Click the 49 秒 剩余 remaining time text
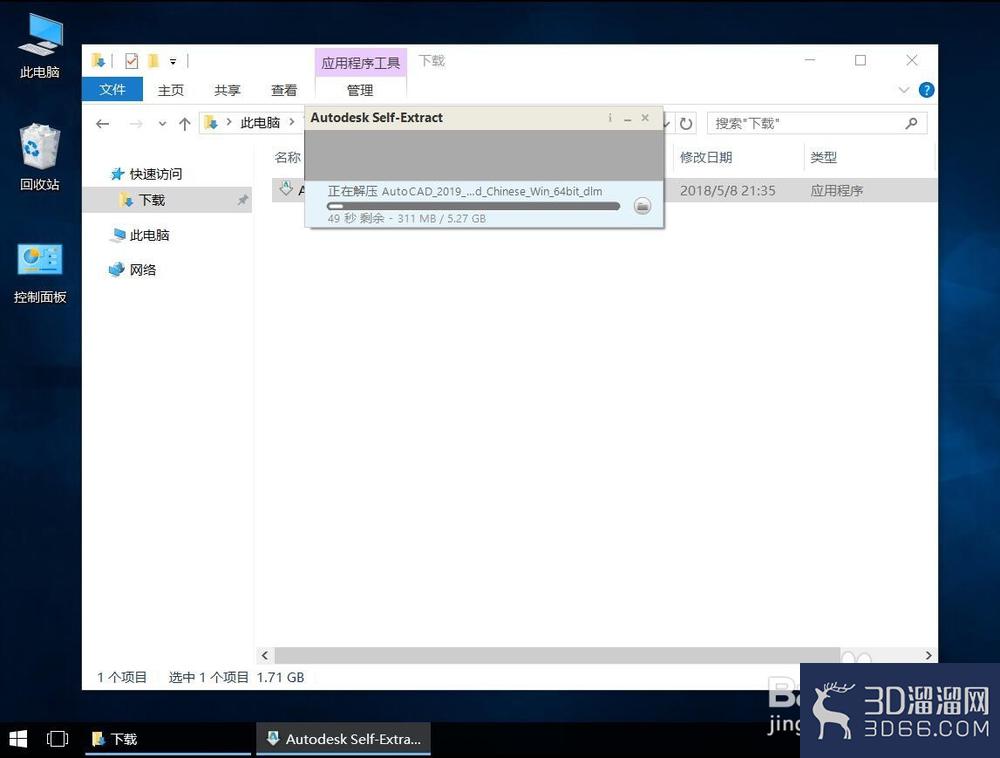 point(356,219)
